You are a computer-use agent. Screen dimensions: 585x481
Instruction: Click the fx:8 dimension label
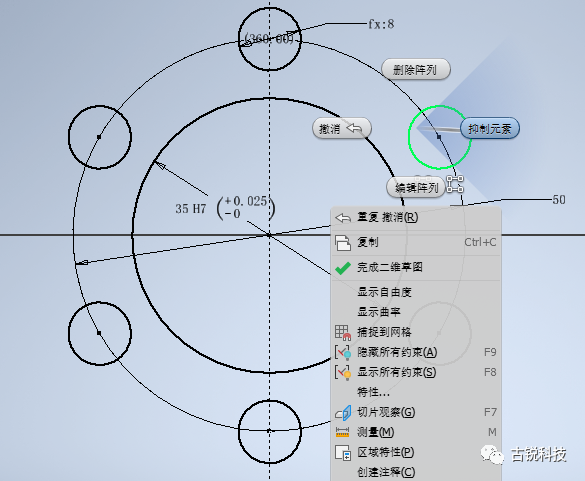click(381, 24)
